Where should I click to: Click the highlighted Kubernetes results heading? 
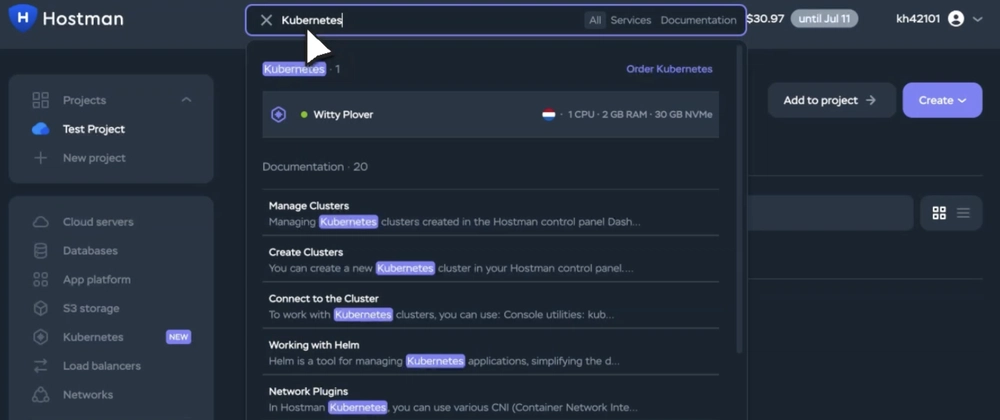coord(295,69)
